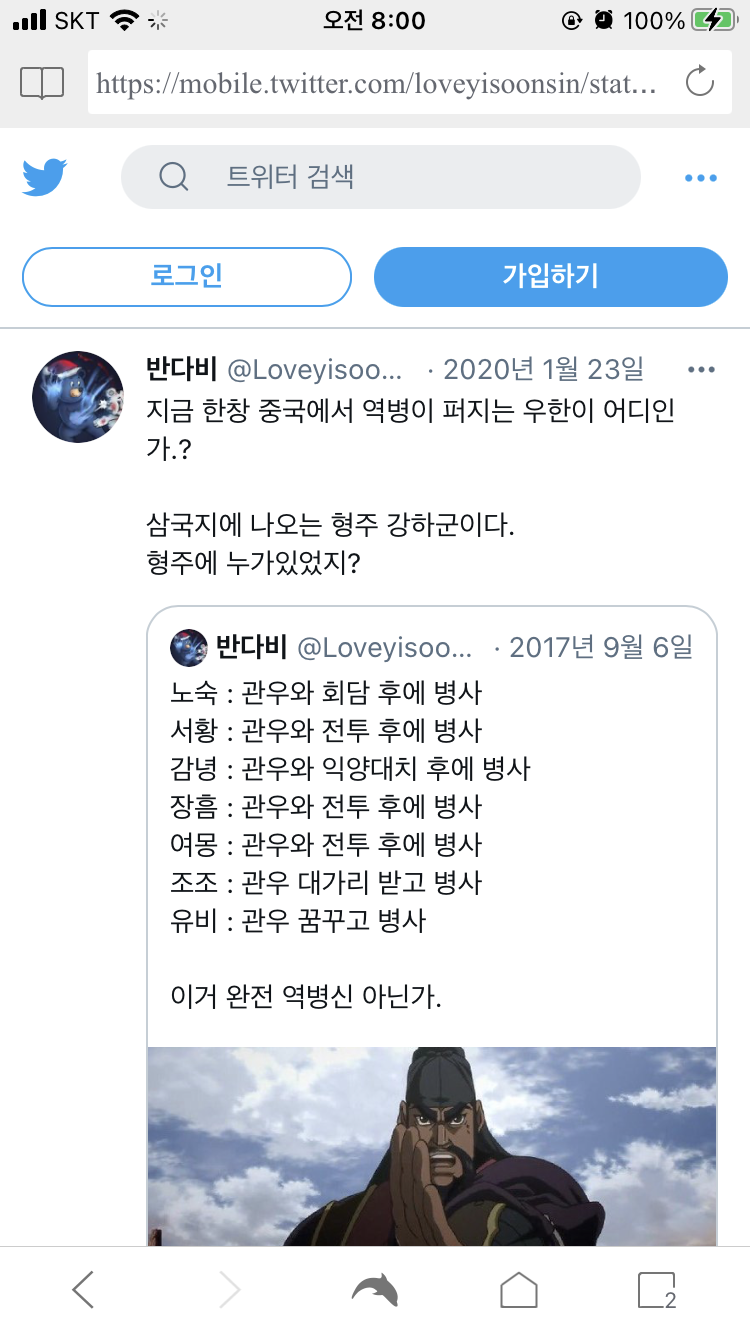The width and height of the screenshot is (750, 1334).
Task: Tap the magnifier icon in search field
Action: pyautogui.click(x=174, y=178)
